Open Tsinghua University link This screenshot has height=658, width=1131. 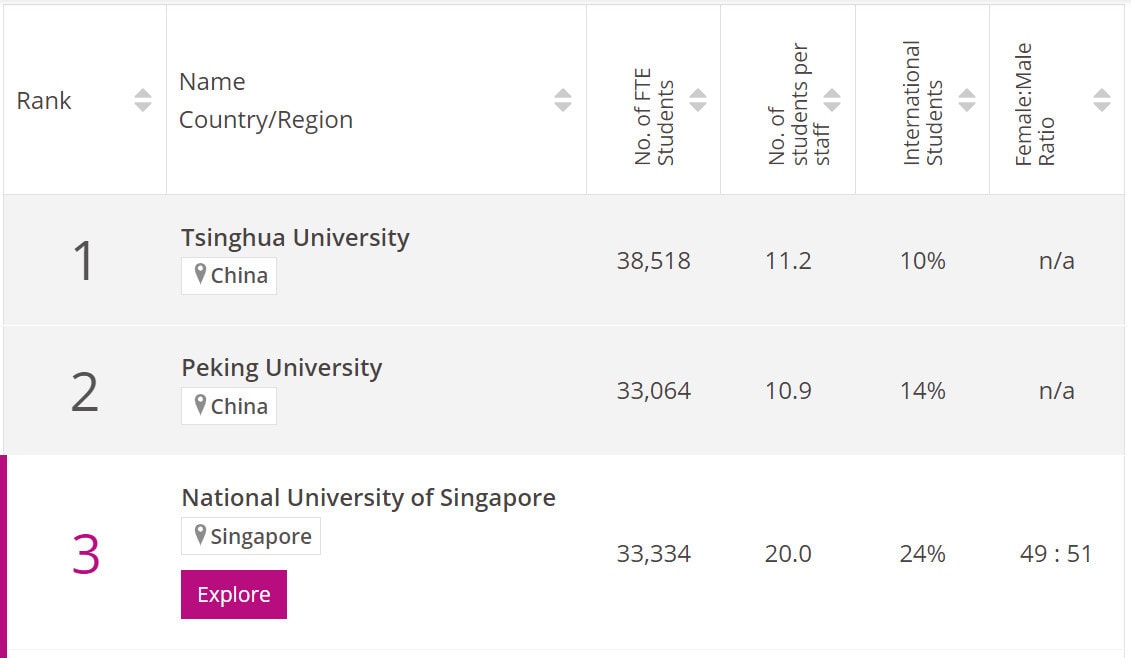coord(295,238)
